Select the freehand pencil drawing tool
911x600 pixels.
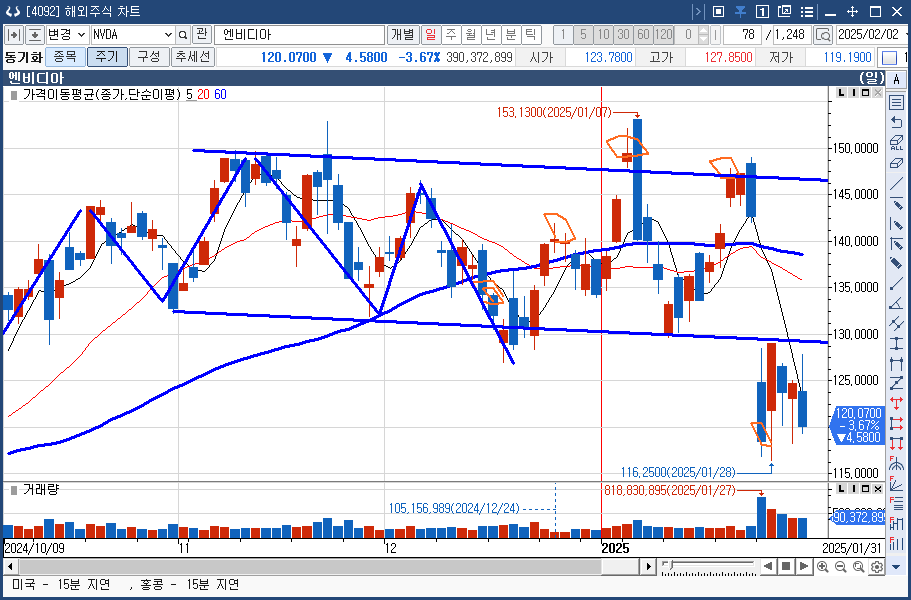(896, 264)
